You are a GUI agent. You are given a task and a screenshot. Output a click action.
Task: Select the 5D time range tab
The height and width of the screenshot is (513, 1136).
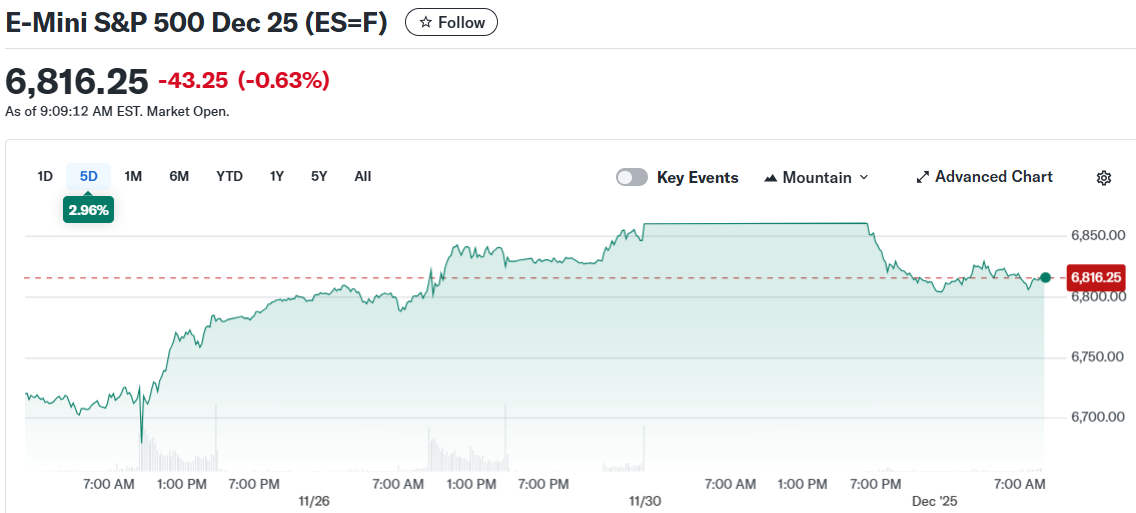pos(89,176)
